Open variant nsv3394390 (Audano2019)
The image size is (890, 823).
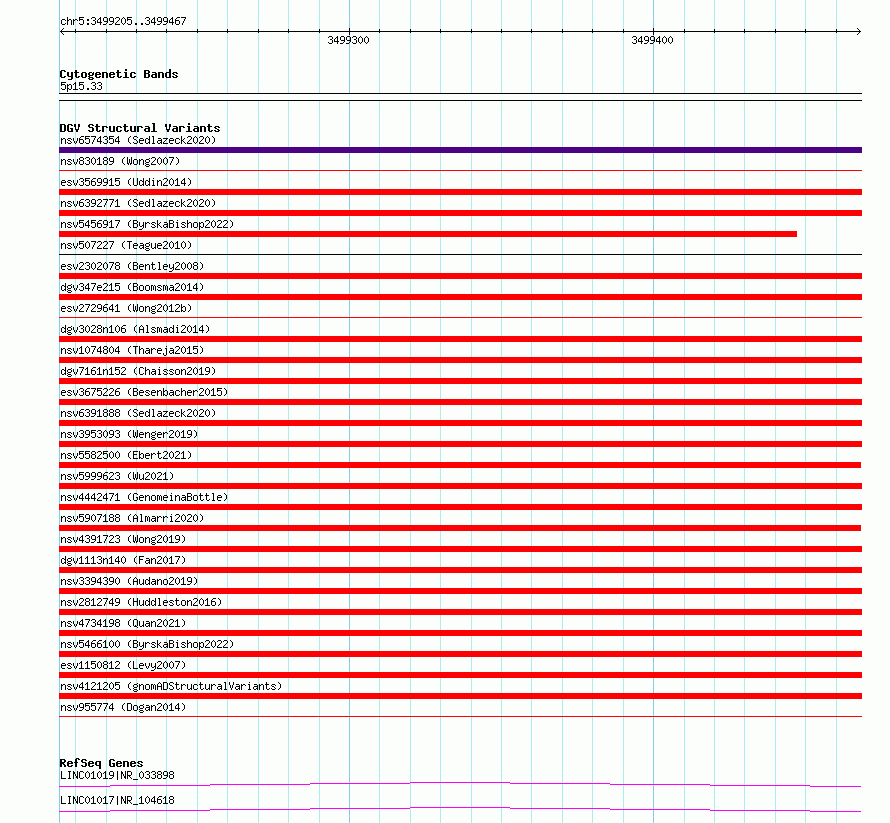click(129, 581)
